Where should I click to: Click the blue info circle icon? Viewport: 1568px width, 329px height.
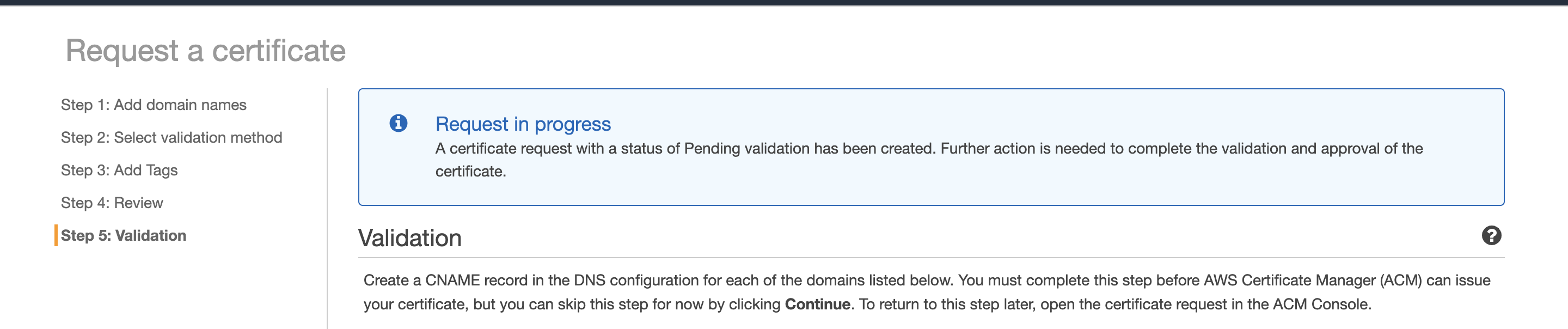(x=398, y=123)
